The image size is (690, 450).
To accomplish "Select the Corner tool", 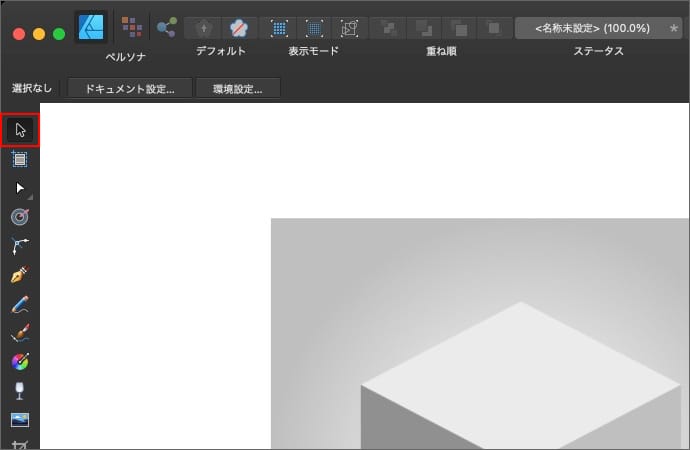I will pos(20,245).
